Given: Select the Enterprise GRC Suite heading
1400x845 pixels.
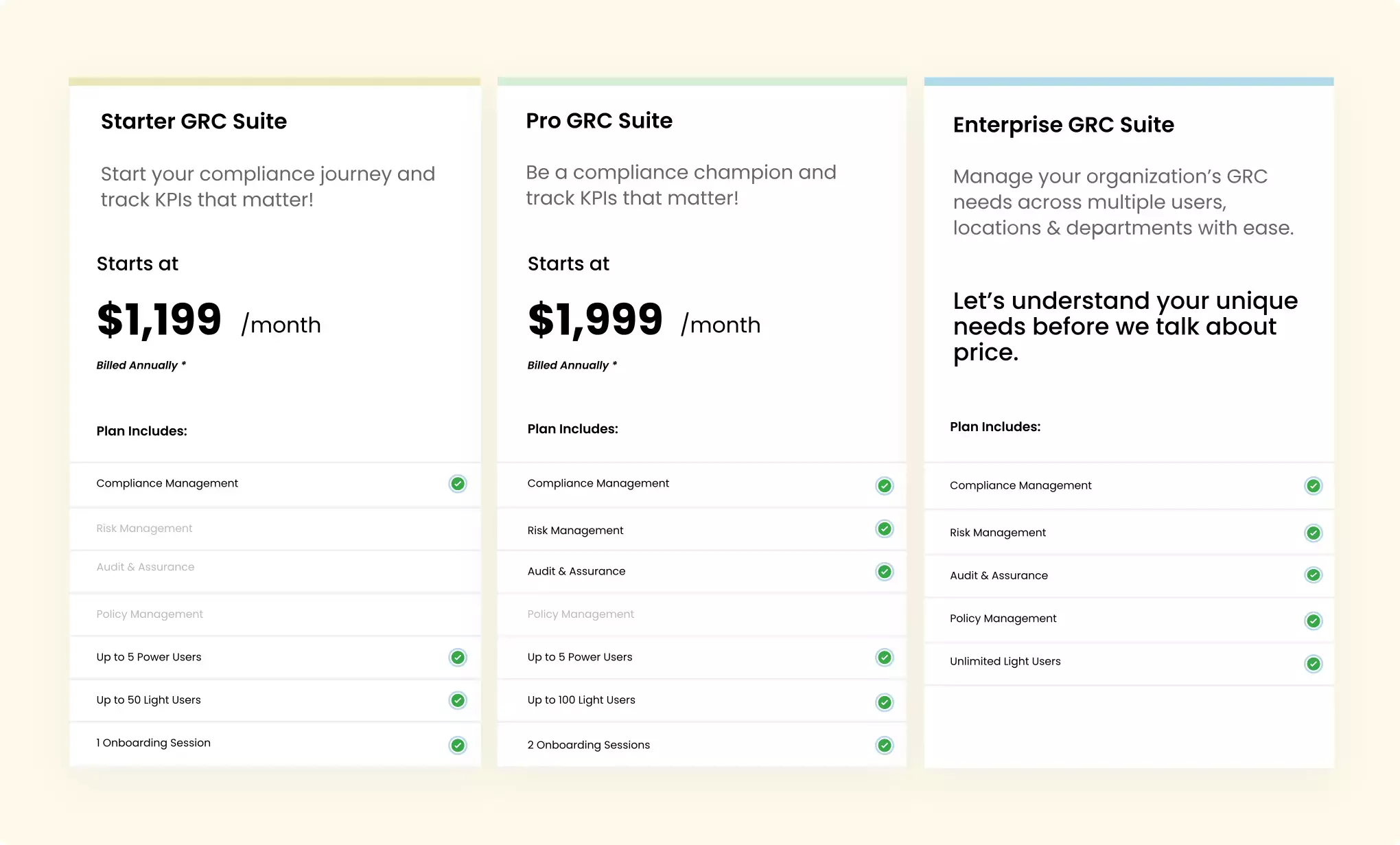Looking at the screenshot, I should click(1063, 125).
